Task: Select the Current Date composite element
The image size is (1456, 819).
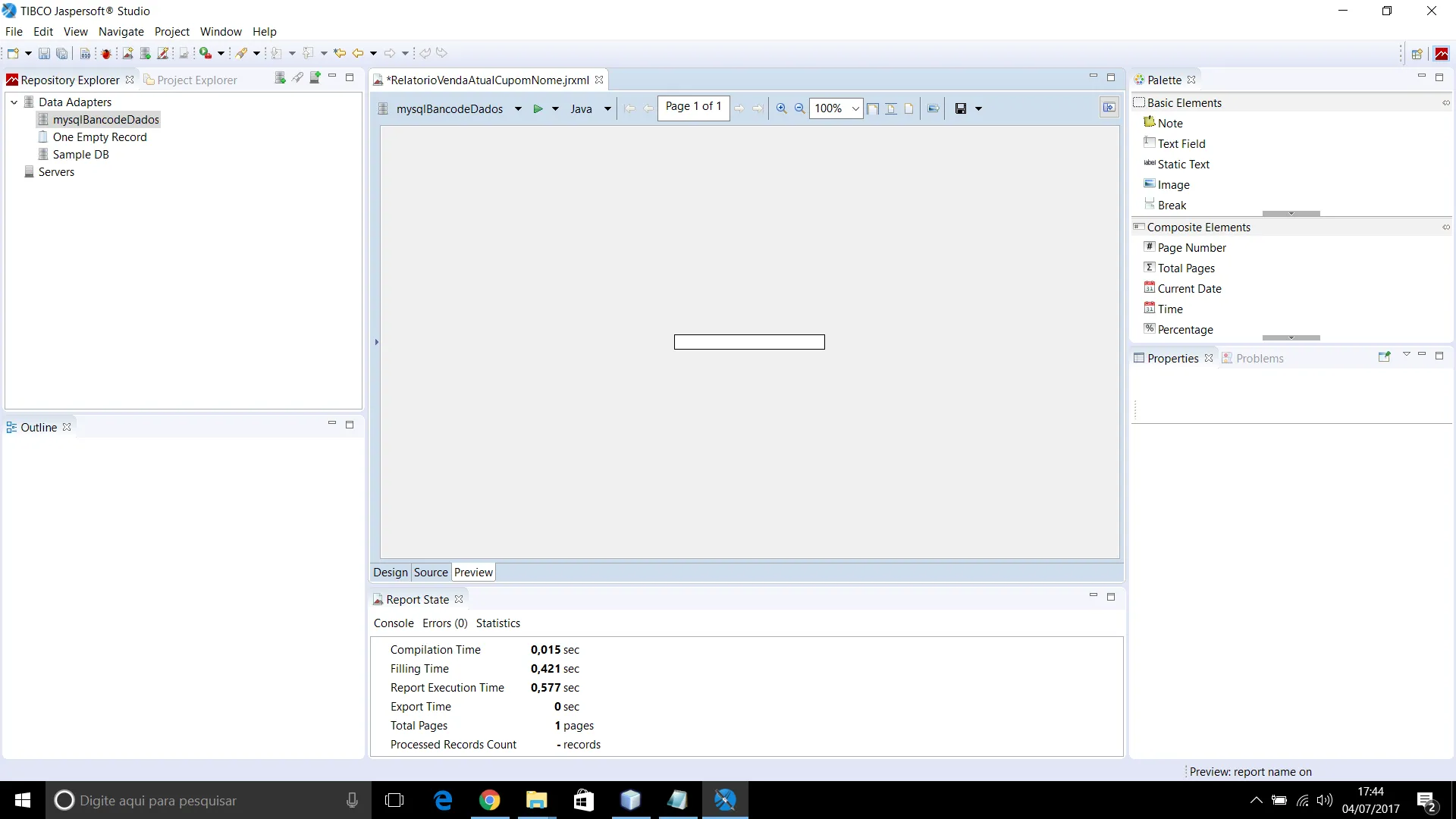Action: coord(1188,289)
